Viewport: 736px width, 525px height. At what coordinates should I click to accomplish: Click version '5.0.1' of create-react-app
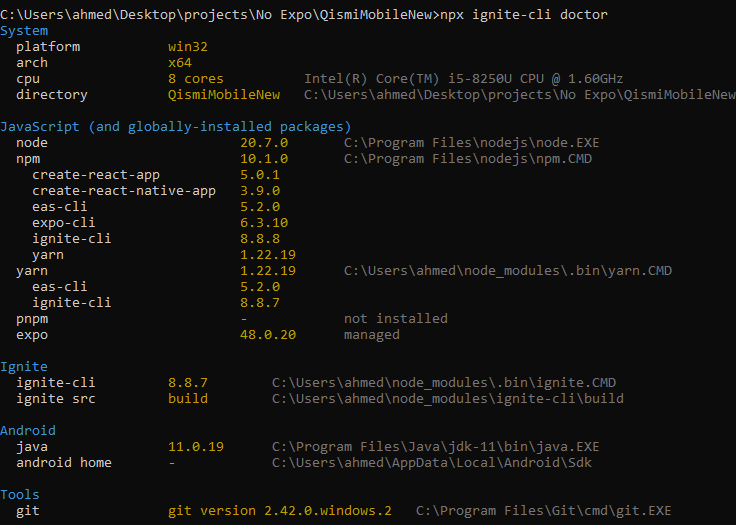[x=260, y=175]
